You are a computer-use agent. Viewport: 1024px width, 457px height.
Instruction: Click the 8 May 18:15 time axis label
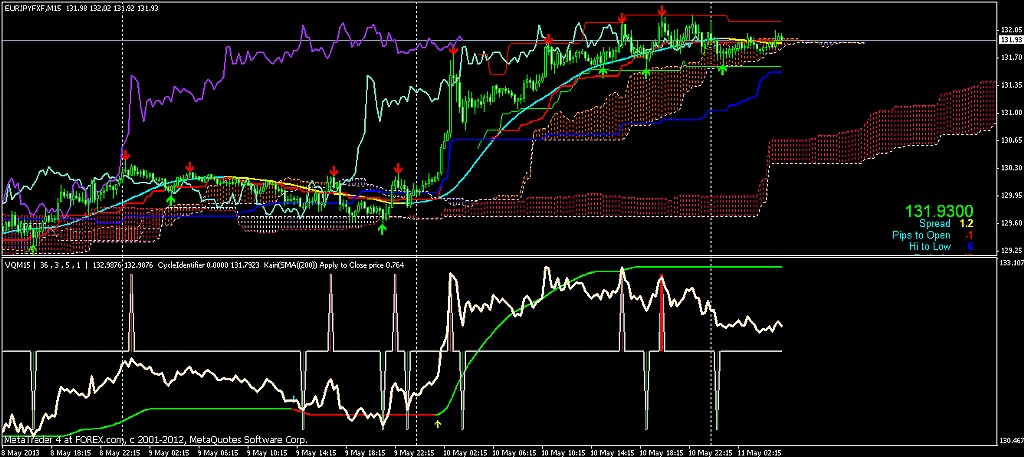69,452
